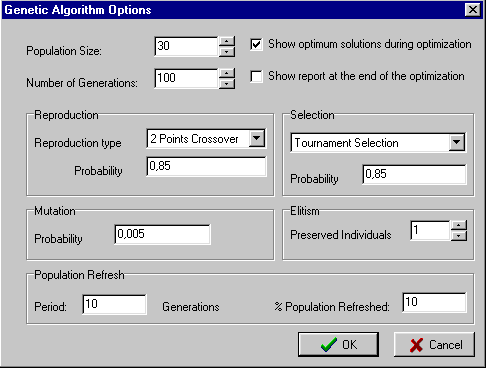
Task: Increase Population Size with up arrow
Action: click(x=227, y=41)
